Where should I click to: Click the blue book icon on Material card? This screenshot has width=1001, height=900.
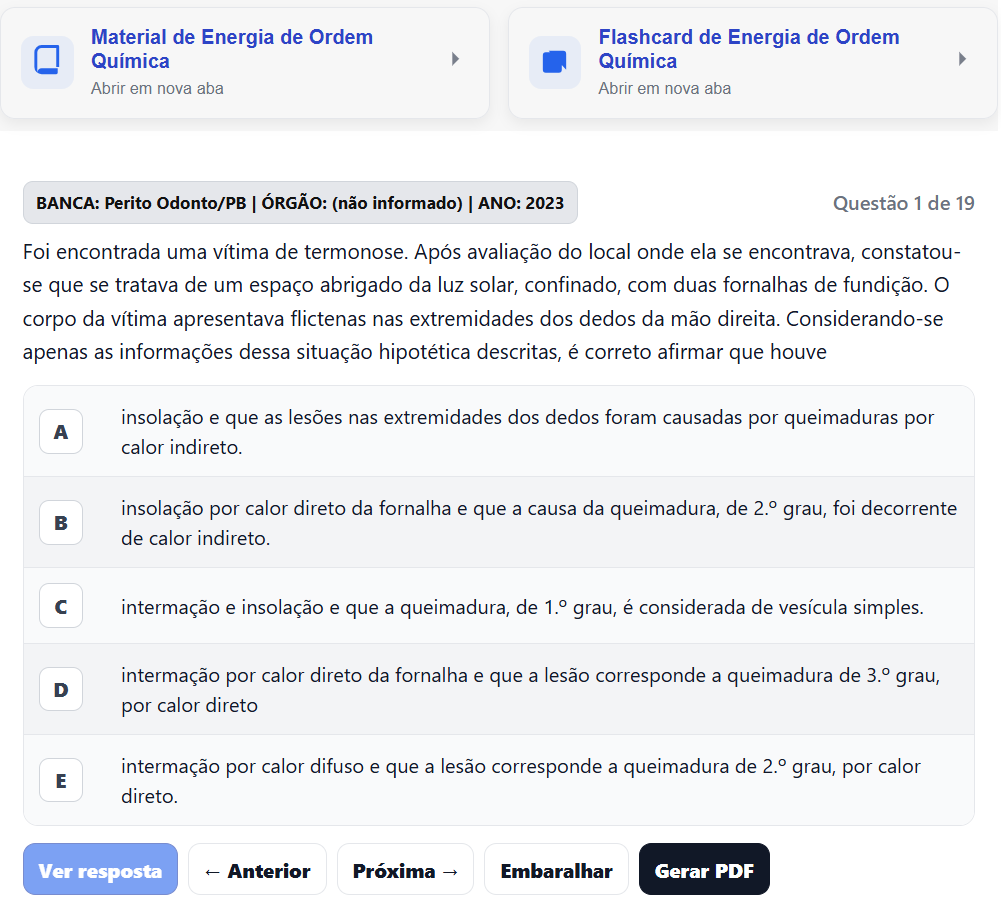click(47, 62)
